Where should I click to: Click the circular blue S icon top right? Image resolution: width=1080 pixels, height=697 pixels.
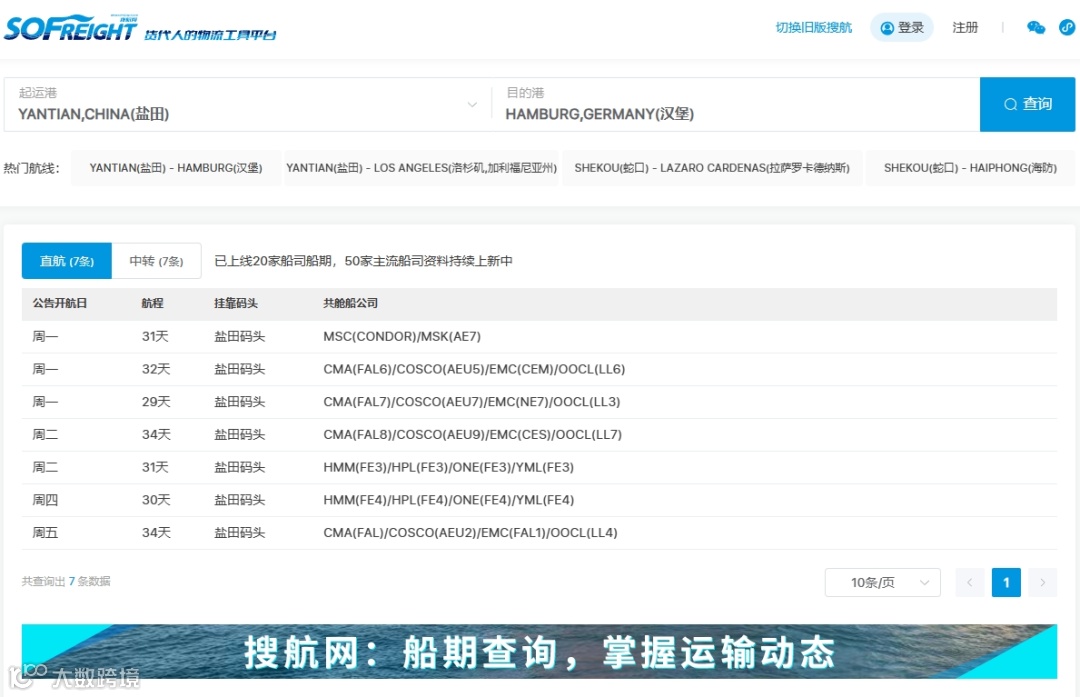tap(1066, 27)
